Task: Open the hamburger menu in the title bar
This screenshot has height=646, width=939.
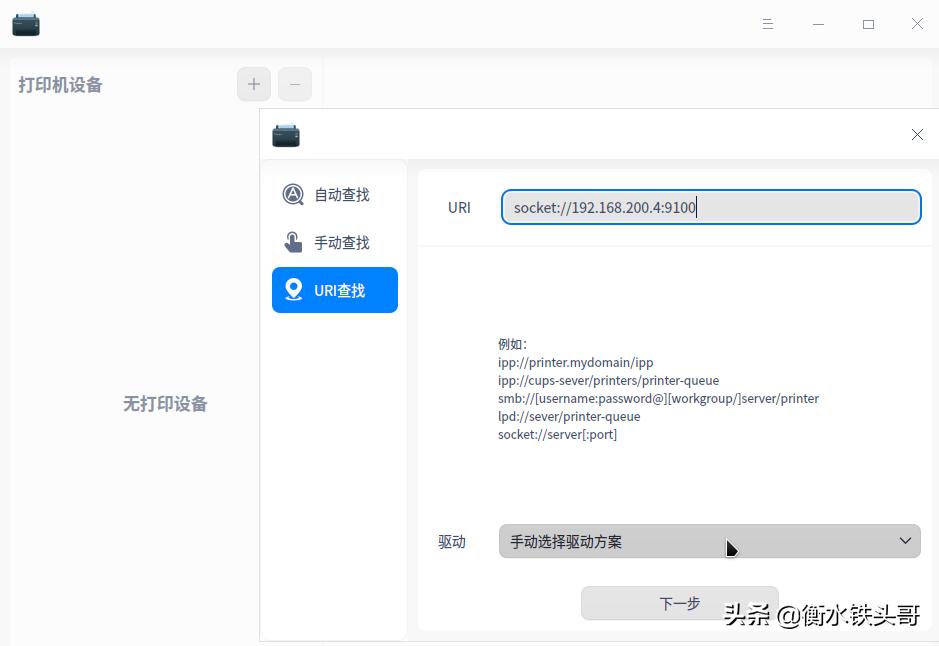Action: click(x=767, y=23)
